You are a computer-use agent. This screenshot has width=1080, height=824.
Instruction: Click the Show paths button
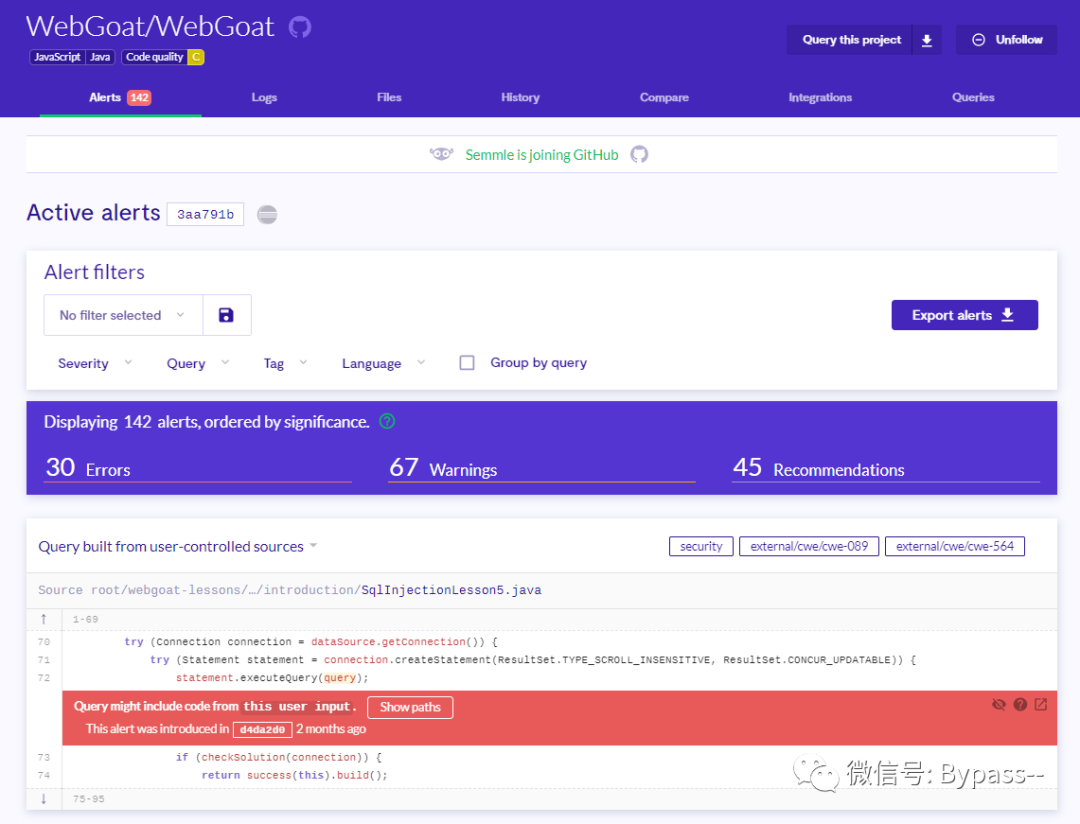click(x=410, y=707)
